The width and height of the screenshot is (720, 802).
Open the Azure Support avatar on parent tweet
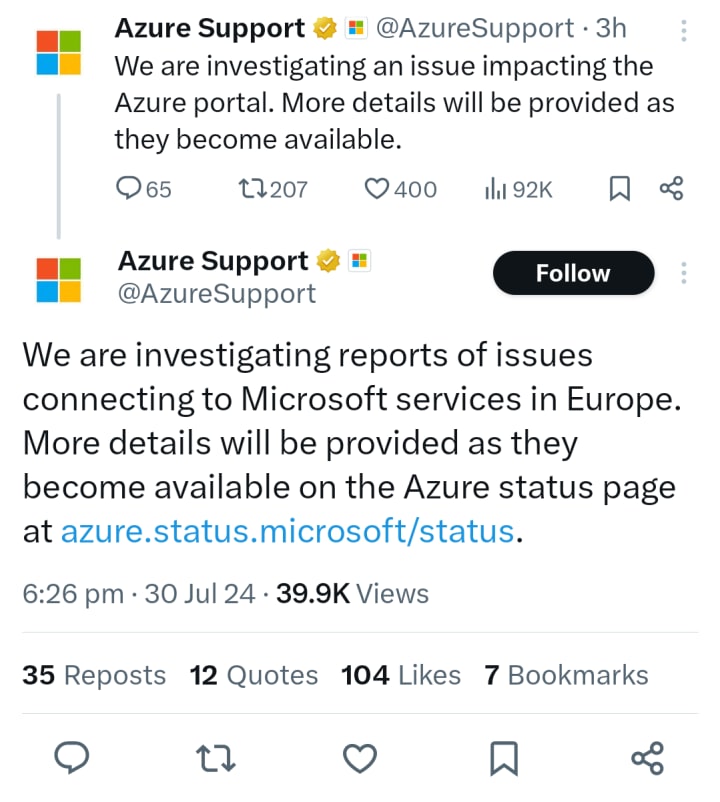click(x=59, y=51)
